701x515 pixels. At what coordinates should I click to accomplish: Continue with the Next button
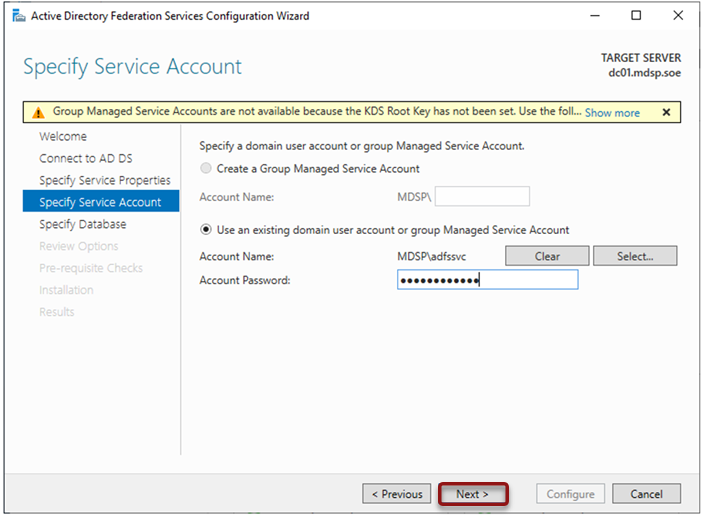tap(473, 494)
